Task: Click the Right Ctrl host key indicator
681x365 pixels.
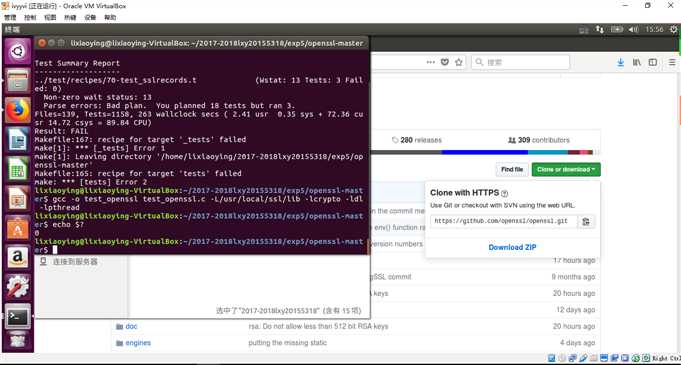Action: point(665,358)
